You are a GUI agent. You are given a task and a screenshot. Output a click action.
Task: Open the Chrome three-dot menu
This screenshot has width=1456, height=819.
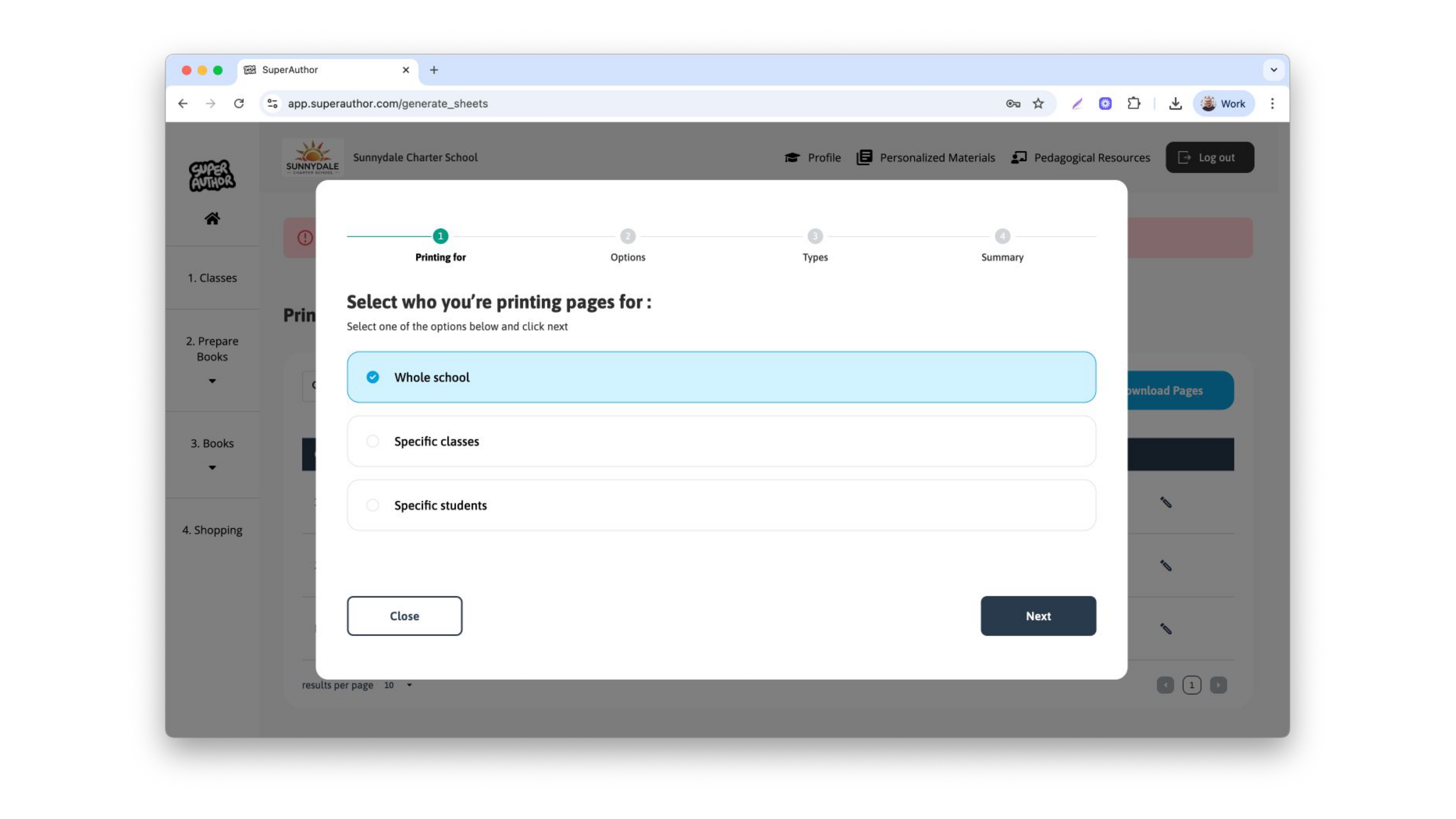[1272, 103]
